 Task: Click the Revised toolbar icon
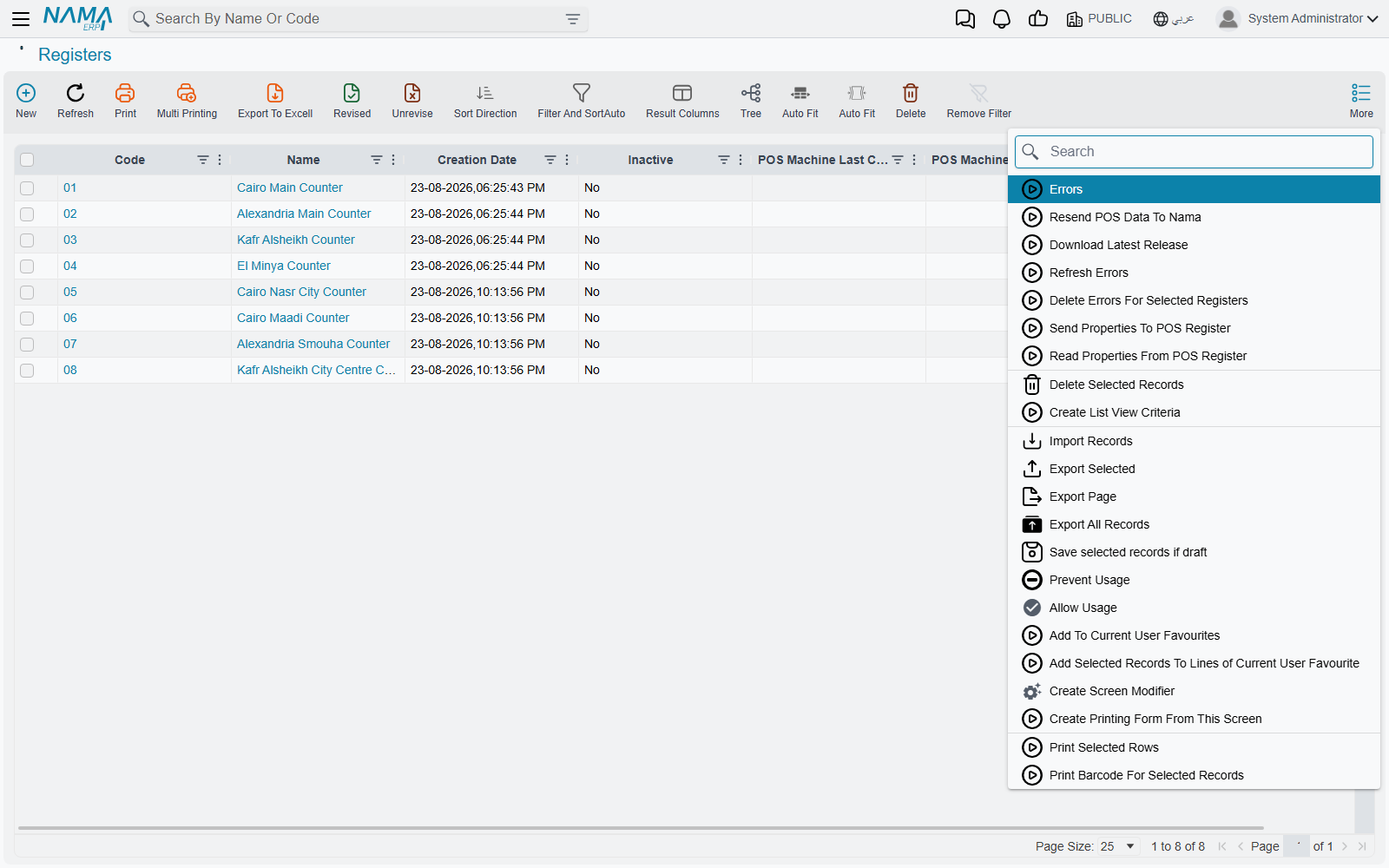tap(352, 101)
